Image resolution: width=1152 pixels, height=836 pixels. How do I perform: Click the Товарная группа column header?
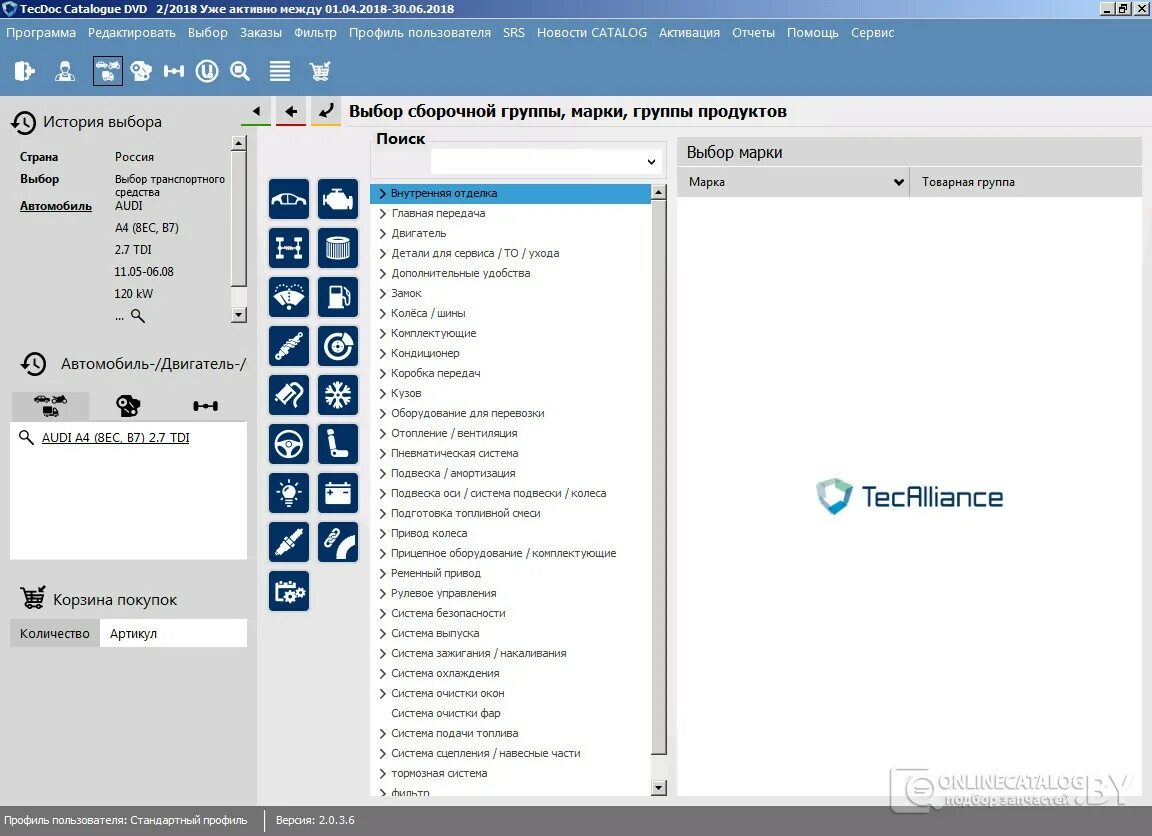(1026, 182)
